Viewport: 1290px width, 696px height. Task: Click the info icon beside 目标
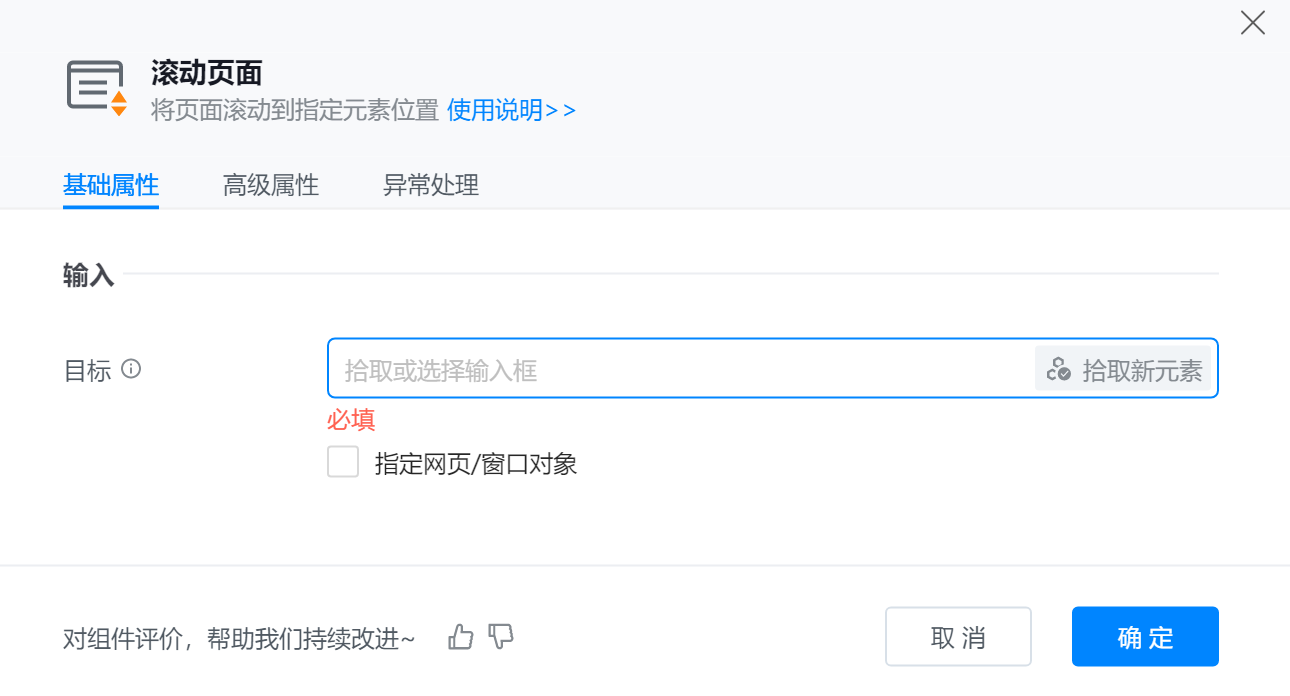pyautogui.click(x=131, y=369)
